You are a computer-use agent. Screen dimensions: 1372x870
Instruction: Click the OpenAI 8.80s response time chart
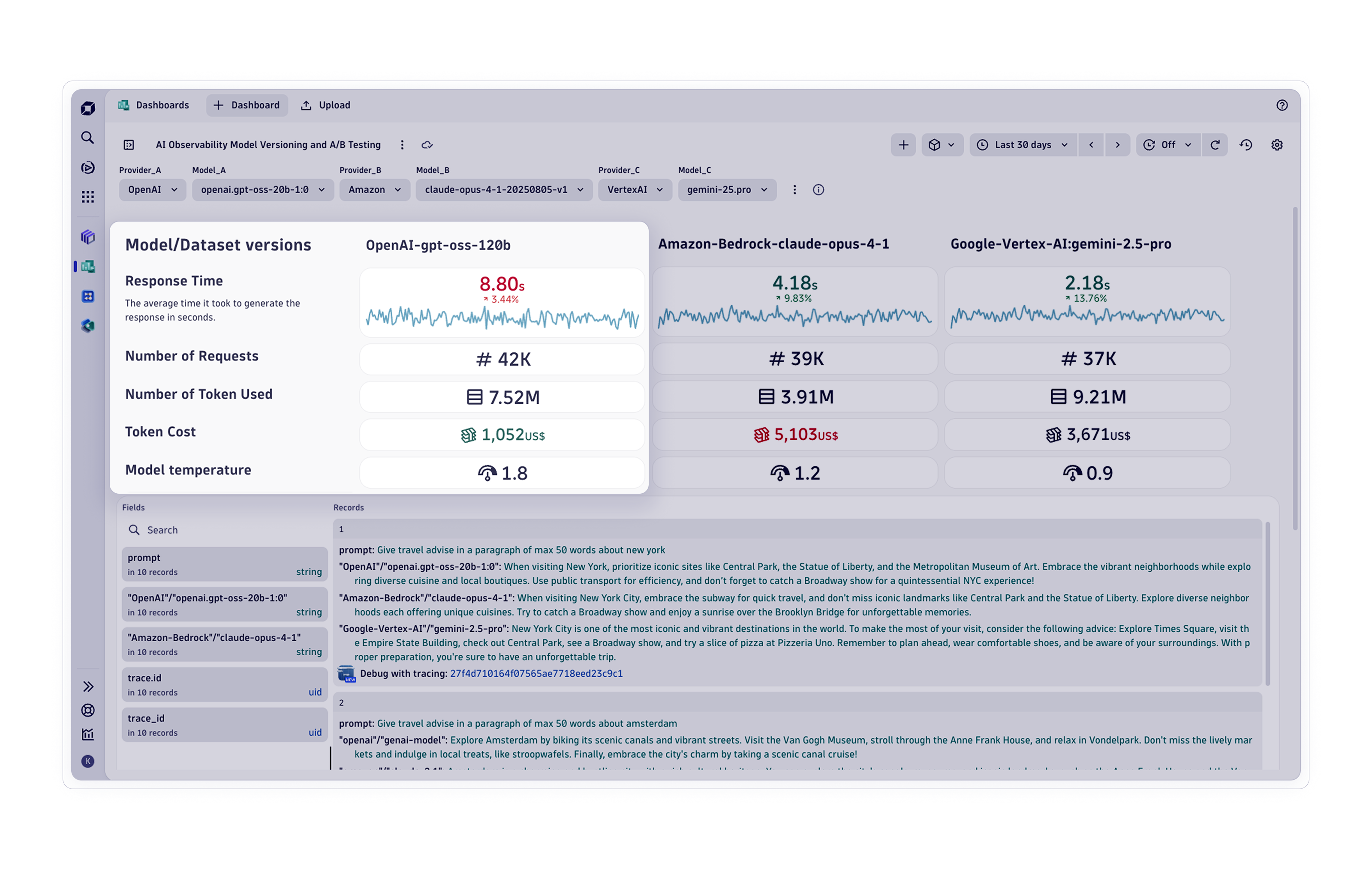pos(502,302)
